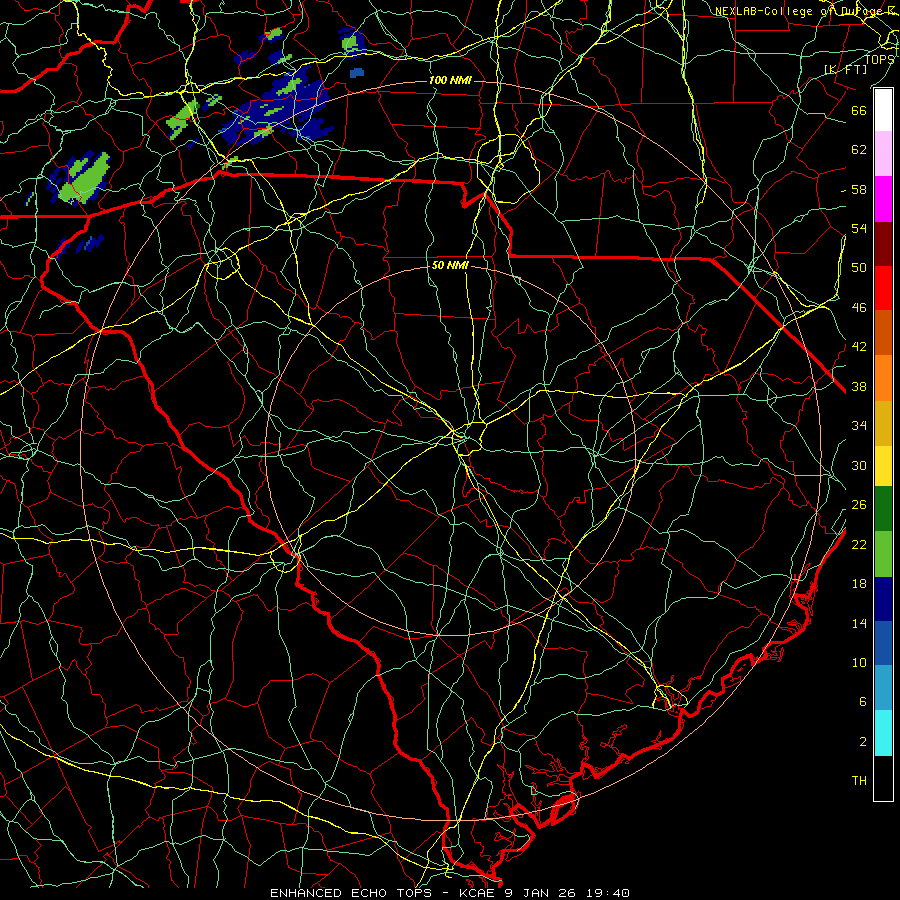Image resolution: width=900 pixels, height=900 pixels.
Task: Click legend value 46
Action: [859, 308]
